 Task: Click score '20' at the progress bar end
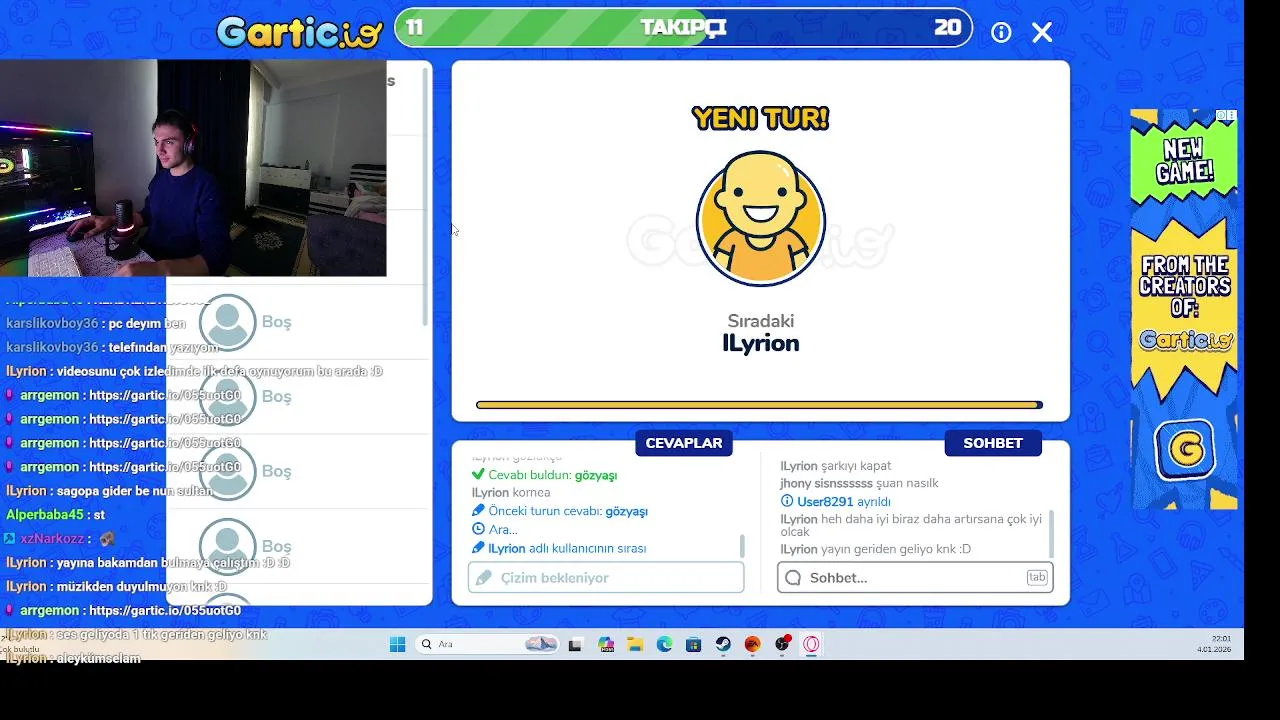(x=947, y=28)
